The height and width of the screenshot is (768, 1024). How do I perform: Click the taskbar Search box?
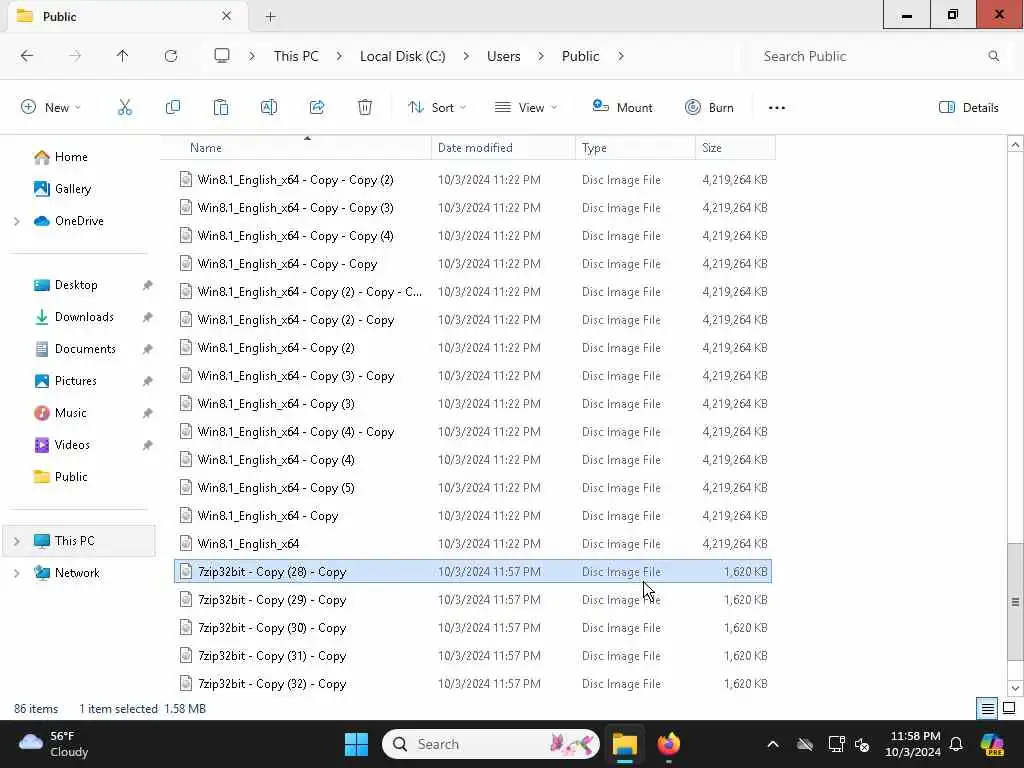(491, 744)
